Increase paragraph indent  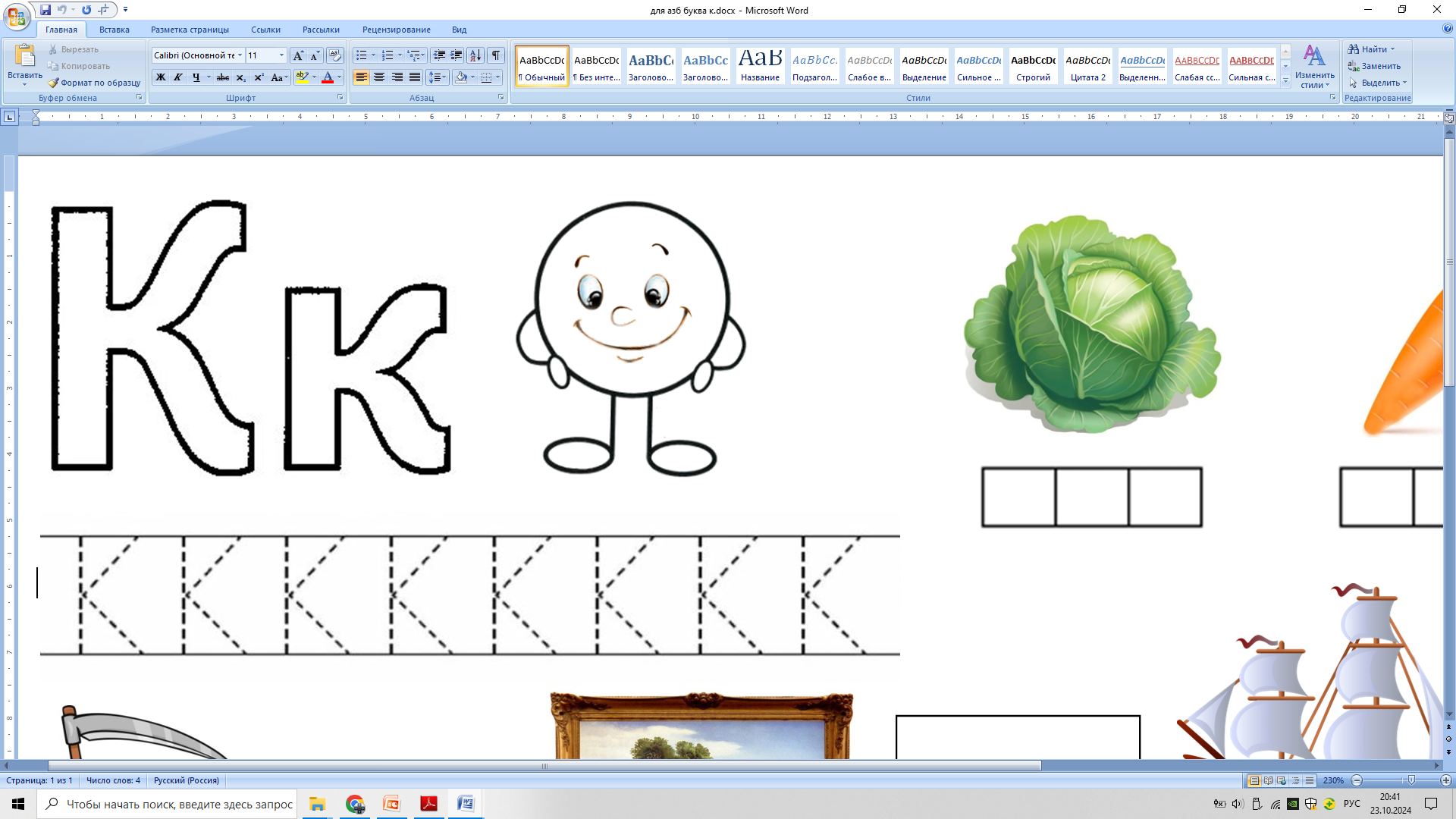tap(457, 55)
